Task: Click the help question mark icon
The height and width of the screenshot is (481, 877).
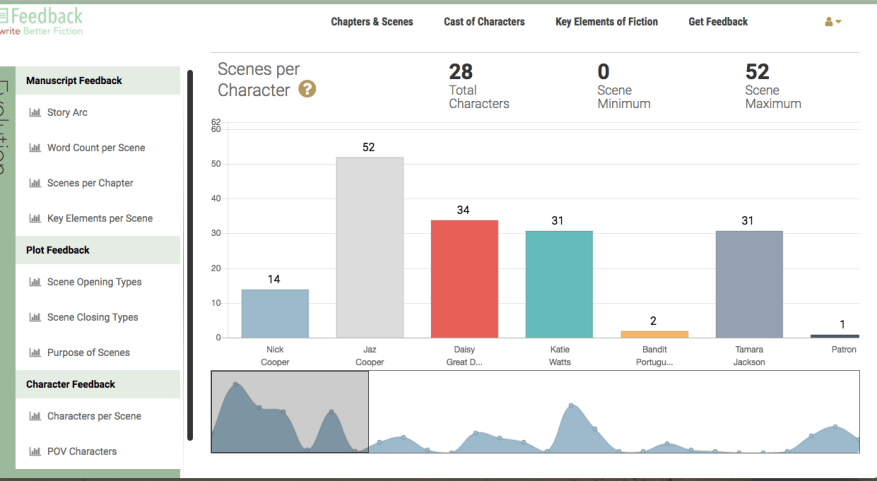Action: 308,90
